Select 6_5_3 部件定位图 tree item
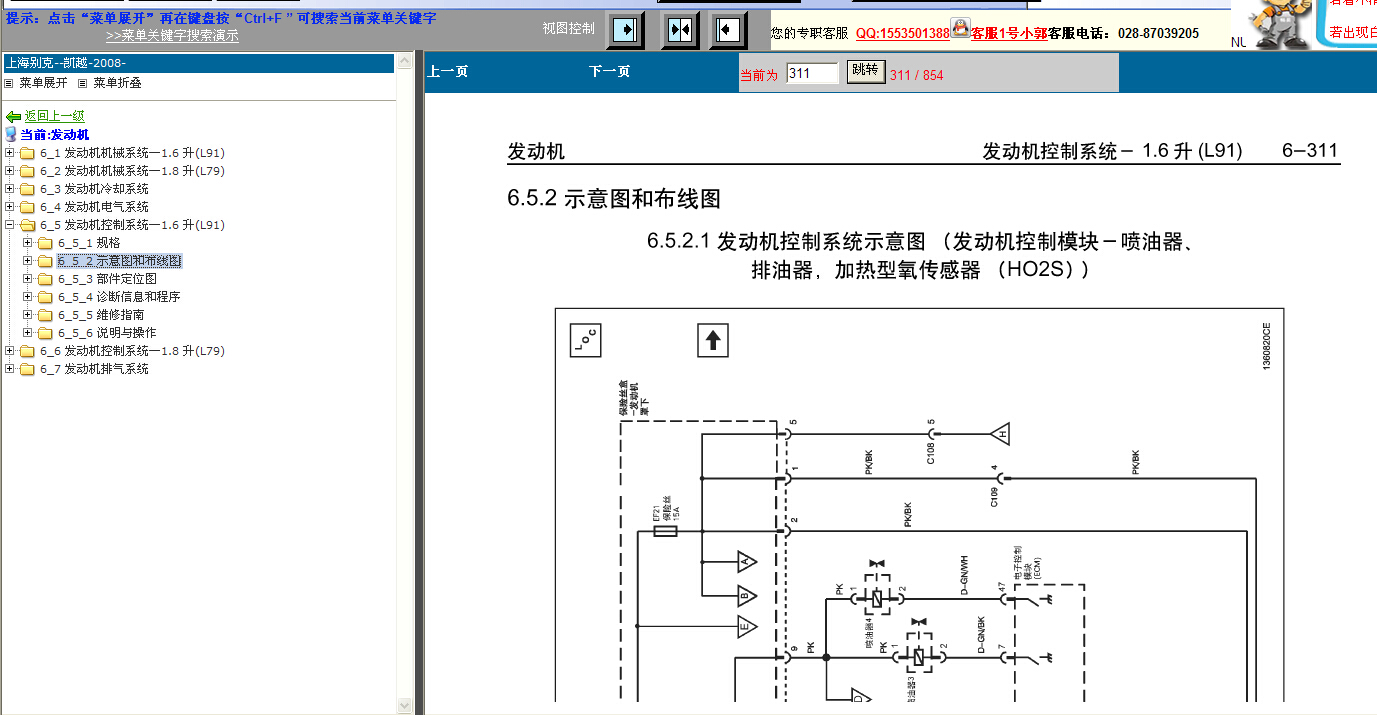The height and width of the screenshot is (715, 1377). click(107, 279)
